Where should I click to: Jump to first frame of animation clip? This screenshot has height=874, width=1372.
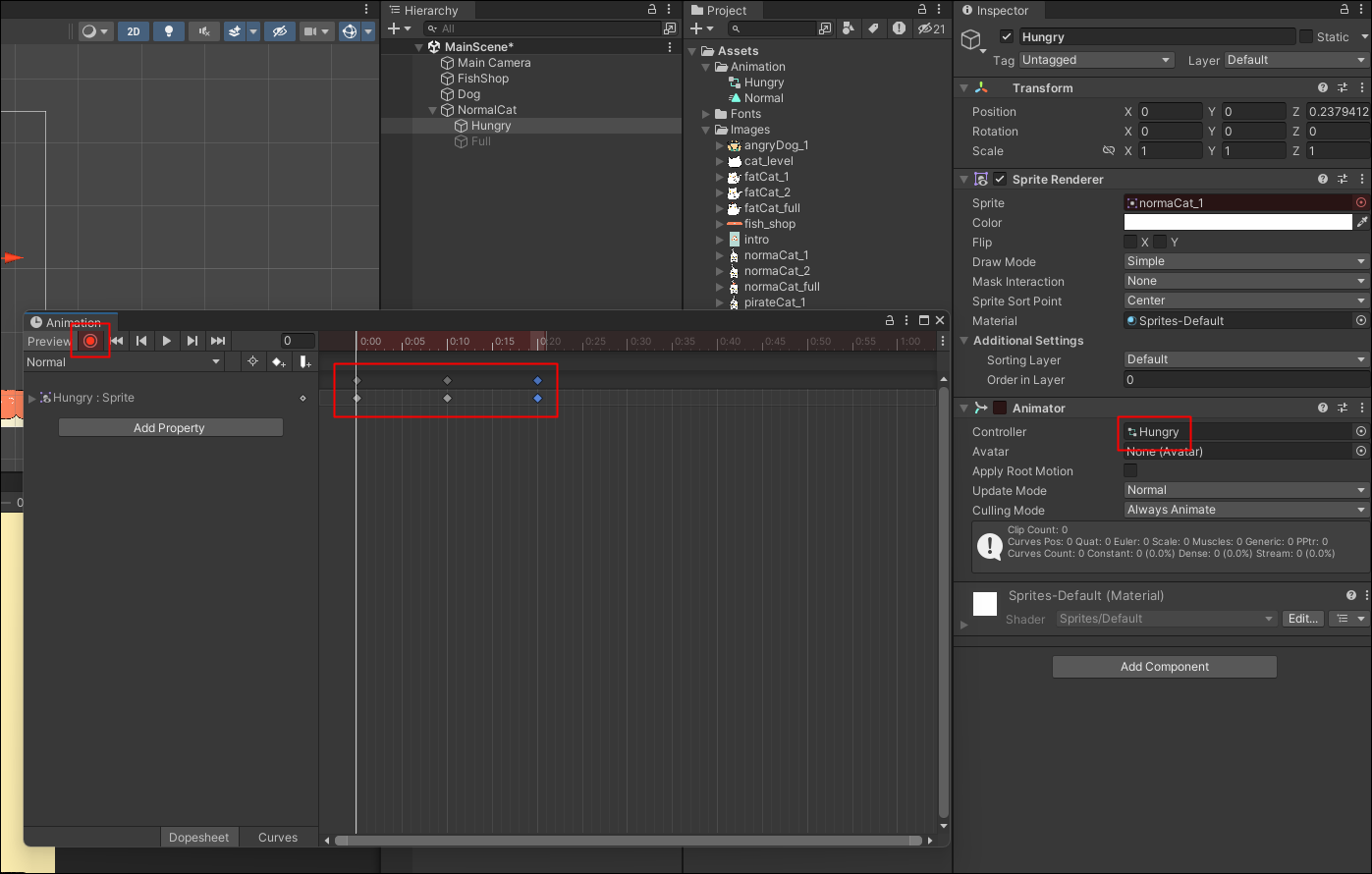117,341
